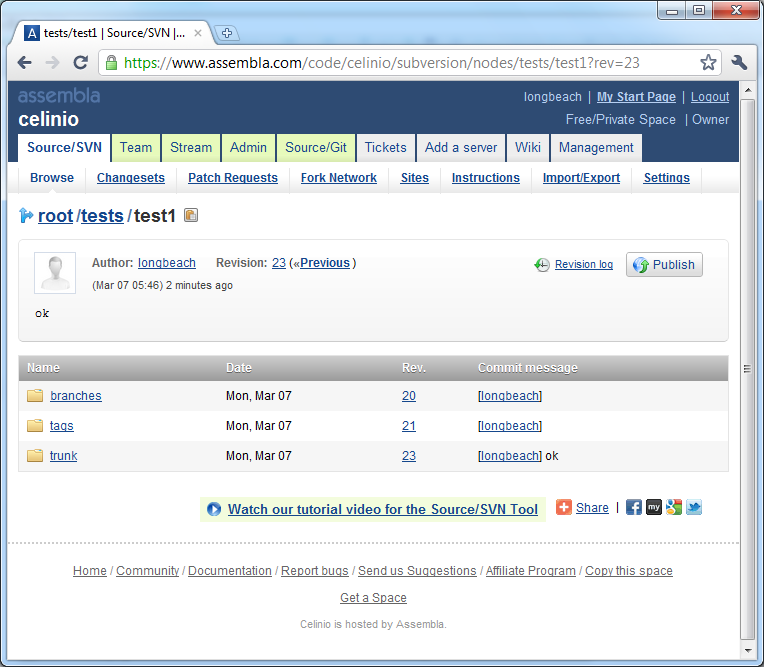
Task: Switch to the Source/Git tab
Action: [316, 147]
